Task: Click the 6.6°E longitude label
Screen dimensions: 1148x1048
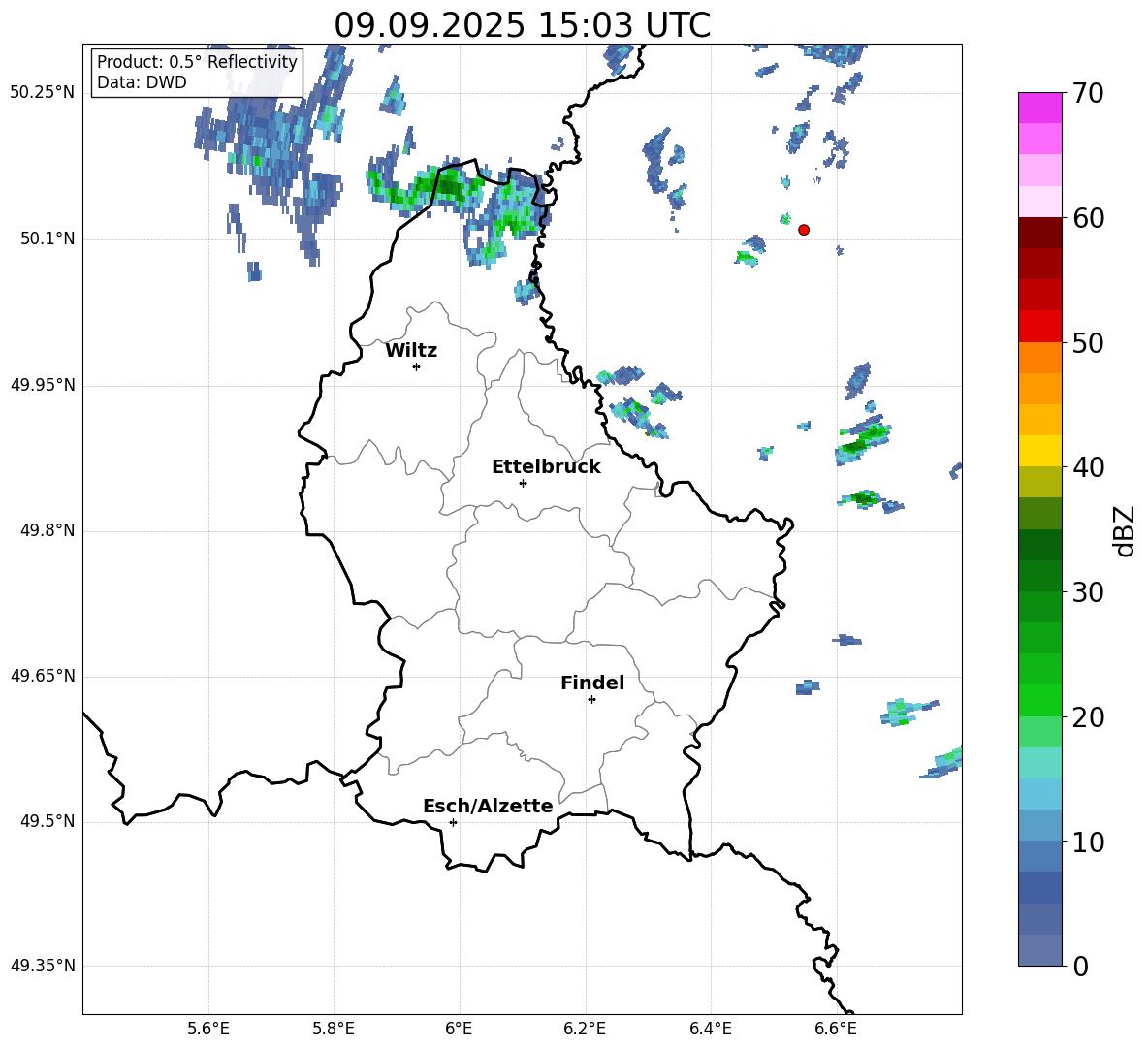Action: (x=836, y=1029)
